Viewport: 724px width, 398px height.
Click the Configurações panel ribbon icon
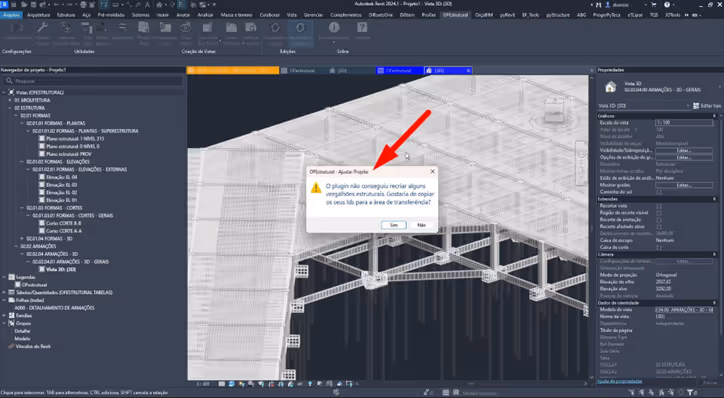[17, 28]
